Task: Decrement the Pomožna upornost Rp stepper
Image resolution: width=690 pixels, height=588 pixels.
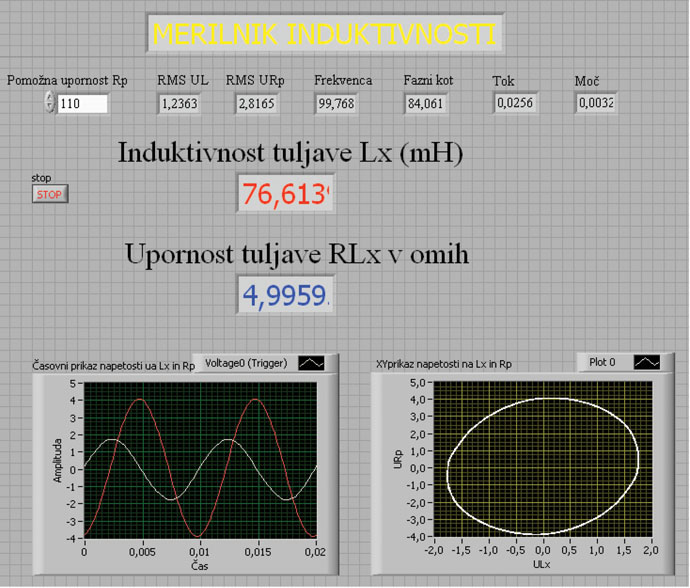Action: coord(50,109)
